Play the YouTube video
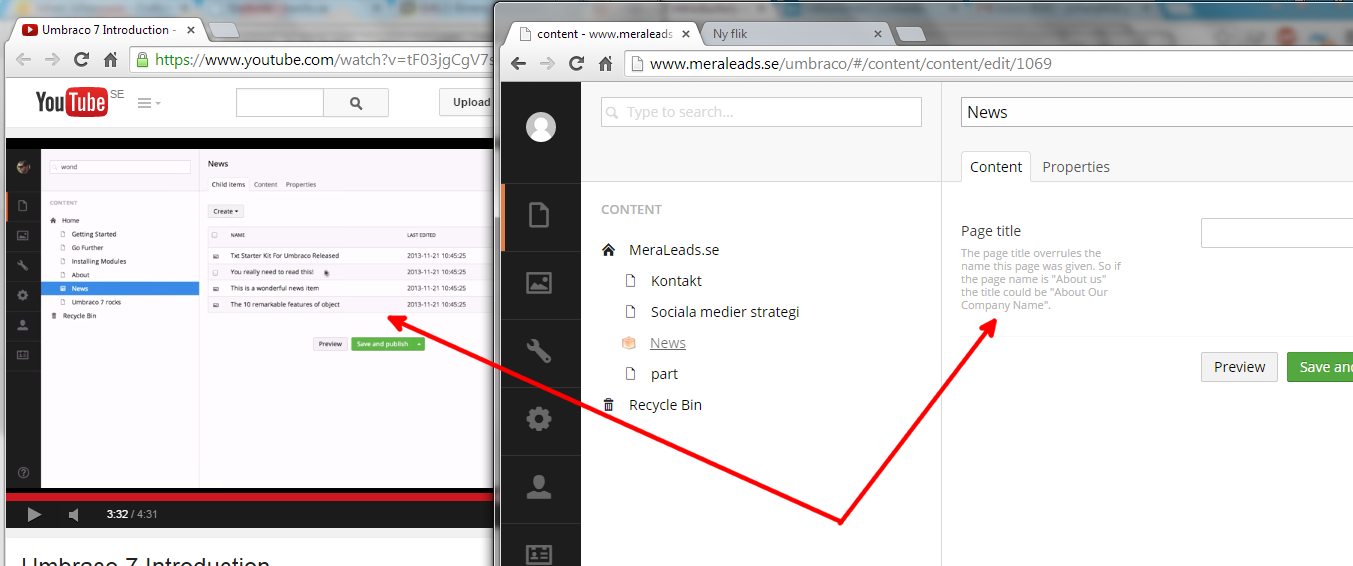This screenshot has width=1353, height=566. 34,515
